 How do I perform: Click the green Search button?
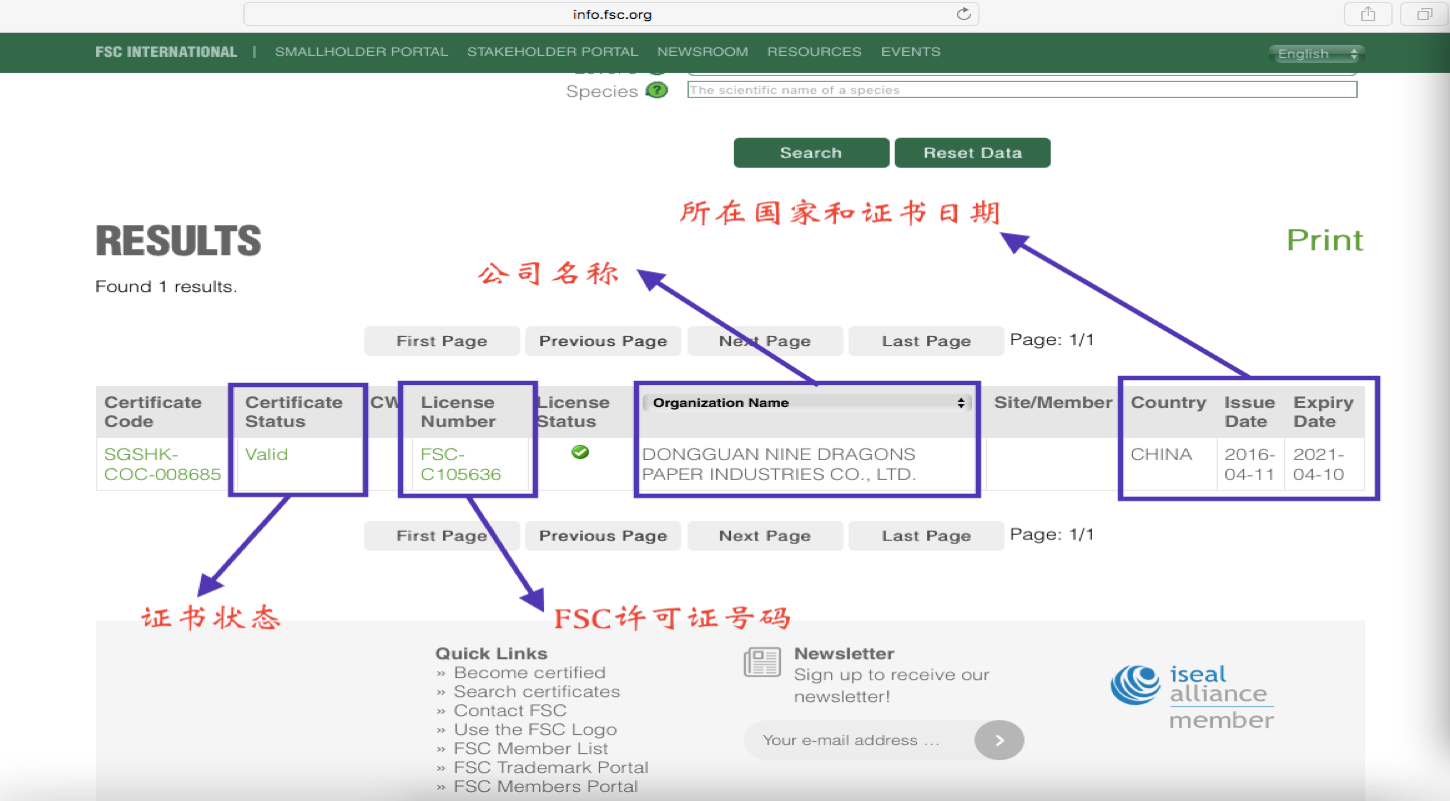tap(811, 153)
